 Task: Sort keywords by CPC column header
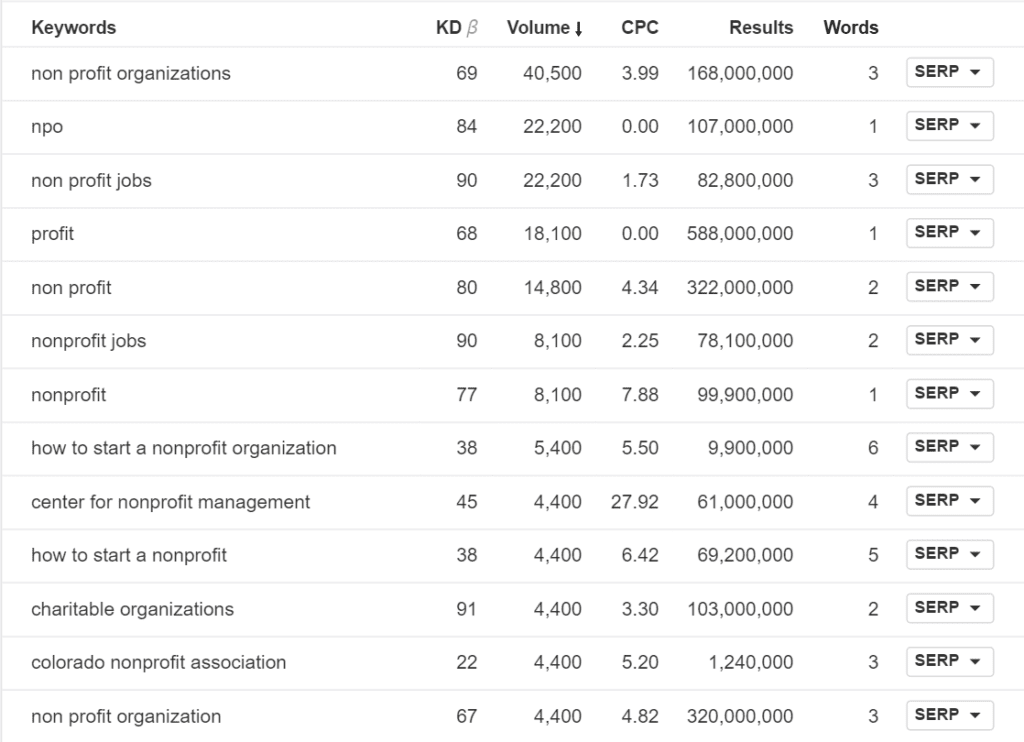(639, 28)
